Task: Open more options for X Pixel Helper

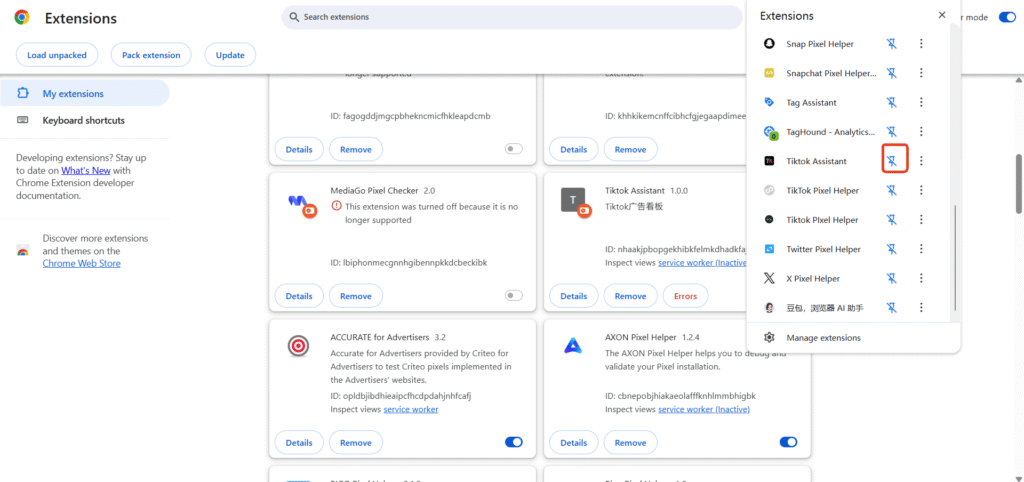Action: (x=921, y=278)
